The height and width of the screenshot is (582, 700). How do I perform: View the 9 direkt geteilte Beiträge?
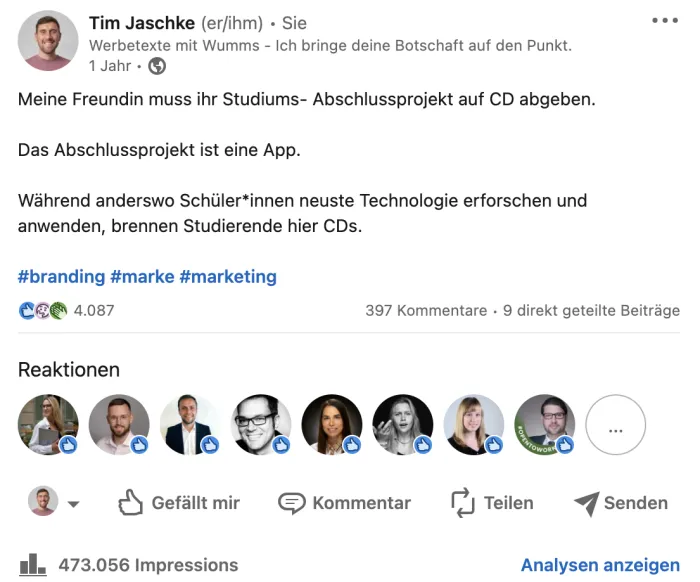pyautogui.click(x=591, y=310)
